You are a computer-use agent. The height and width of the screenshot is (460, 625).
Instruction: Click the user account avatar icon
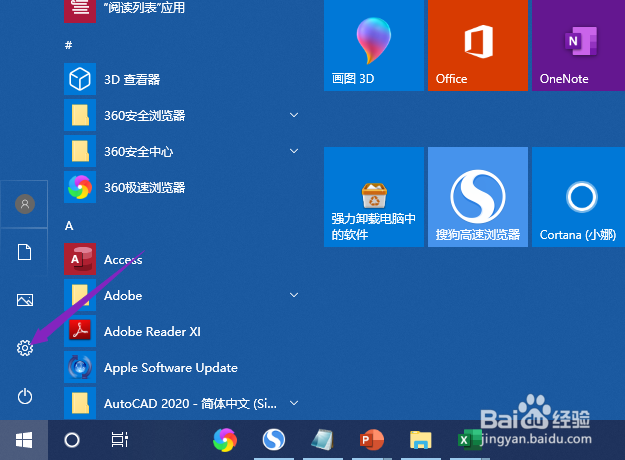click(x=25, y=204)
